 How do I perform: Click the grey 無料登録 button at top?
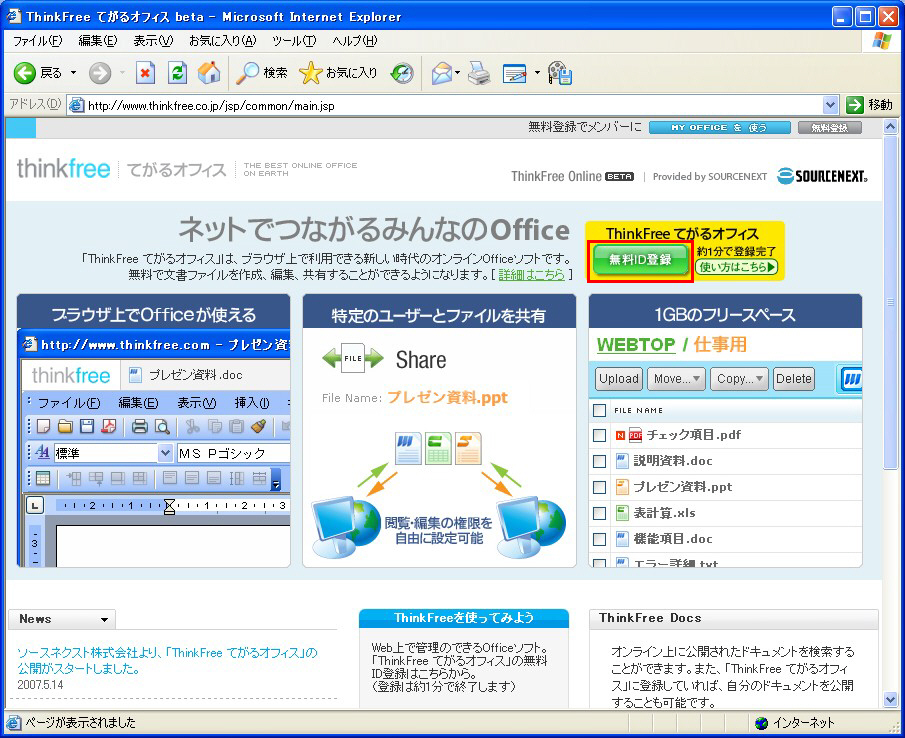click(829, 128)
